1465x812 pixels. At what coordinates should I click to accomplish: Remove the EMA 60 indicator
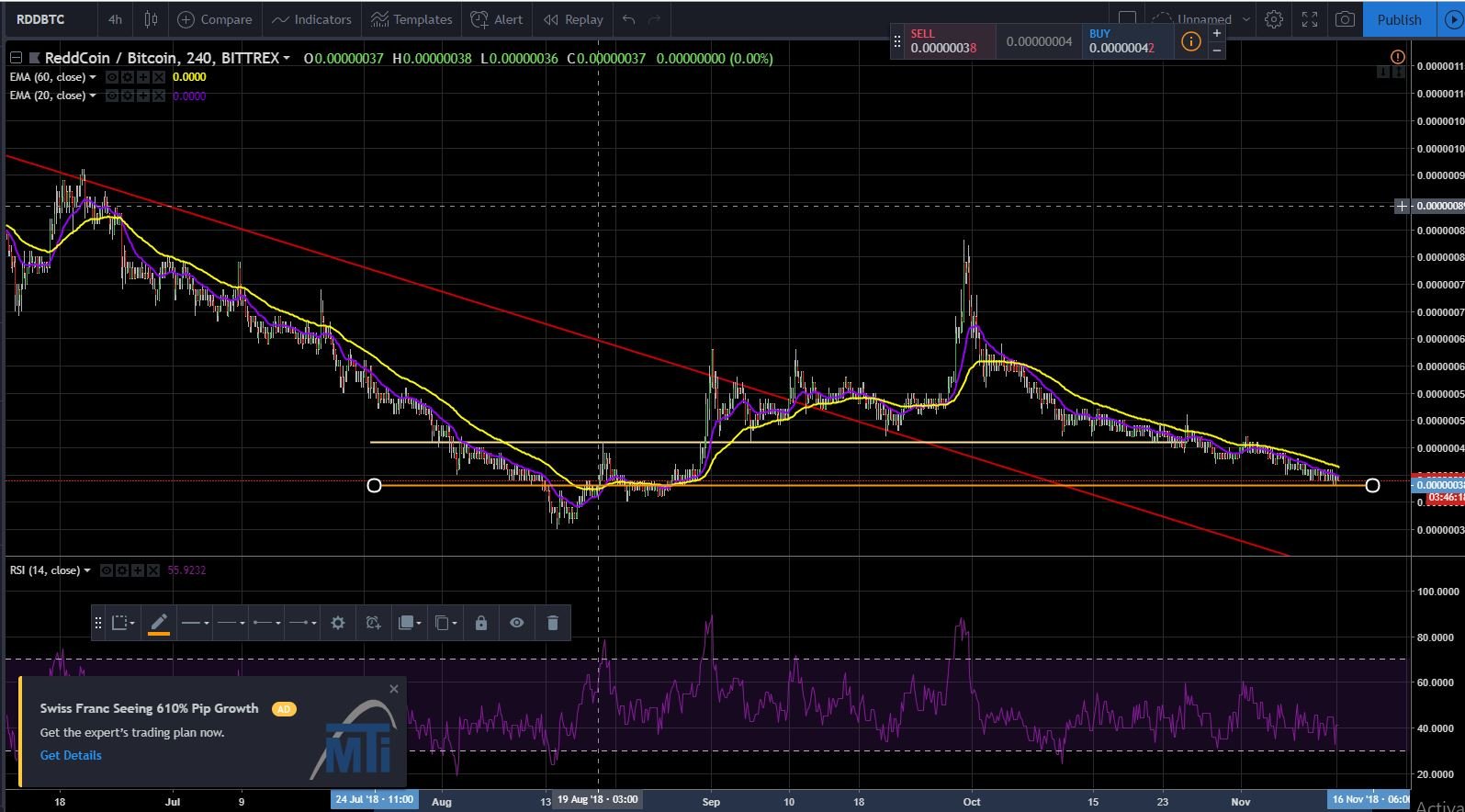tap(158, 77)
